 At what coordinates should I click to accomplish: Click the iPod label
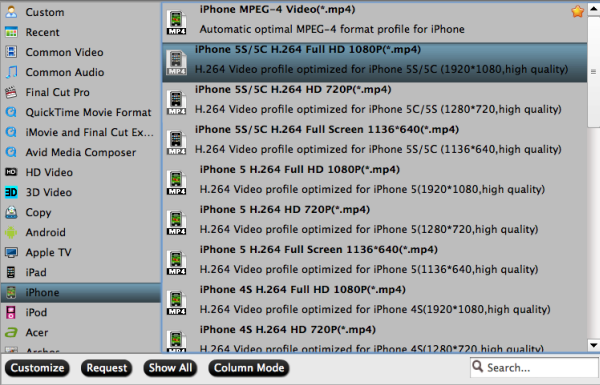pyautogui.click(x=36, y=312)
